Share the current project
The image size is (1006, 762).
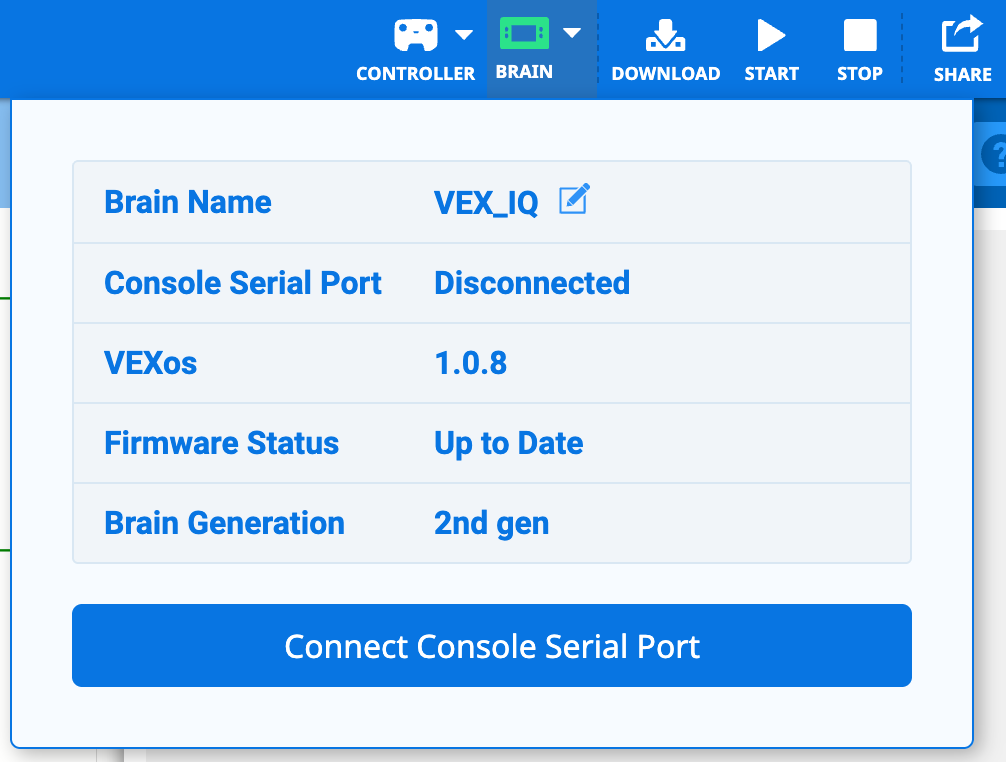pos(961,47)
